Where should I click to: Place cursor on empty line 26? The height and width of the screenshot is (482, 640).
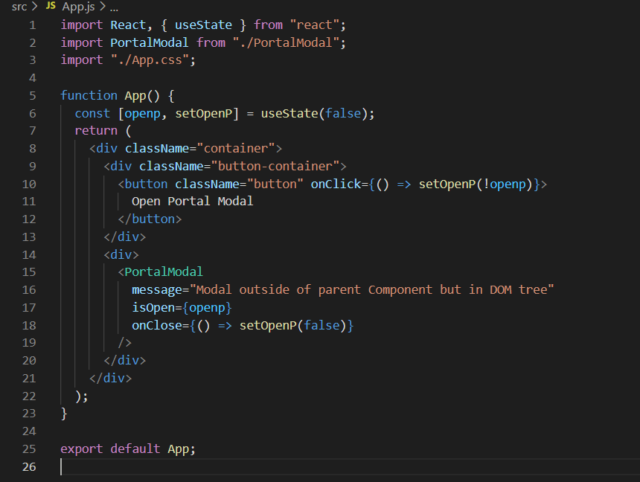tap(349, 466)
